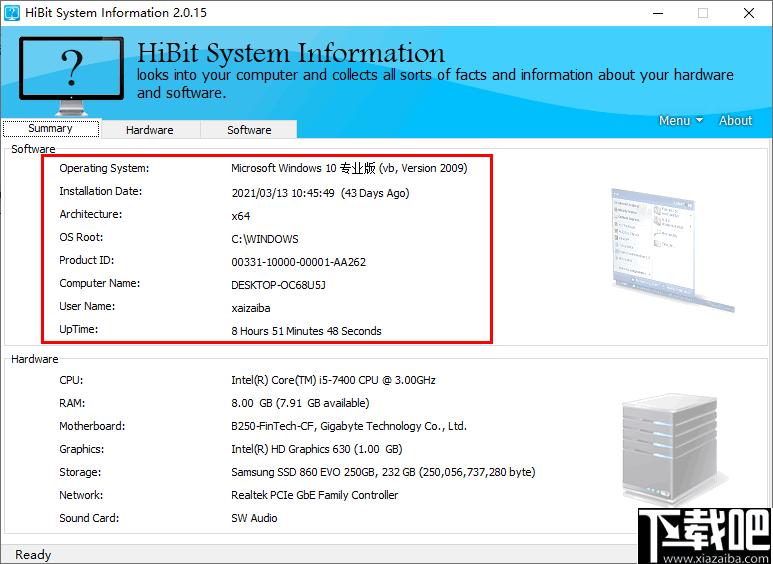Click the About link

click(736, 120)
